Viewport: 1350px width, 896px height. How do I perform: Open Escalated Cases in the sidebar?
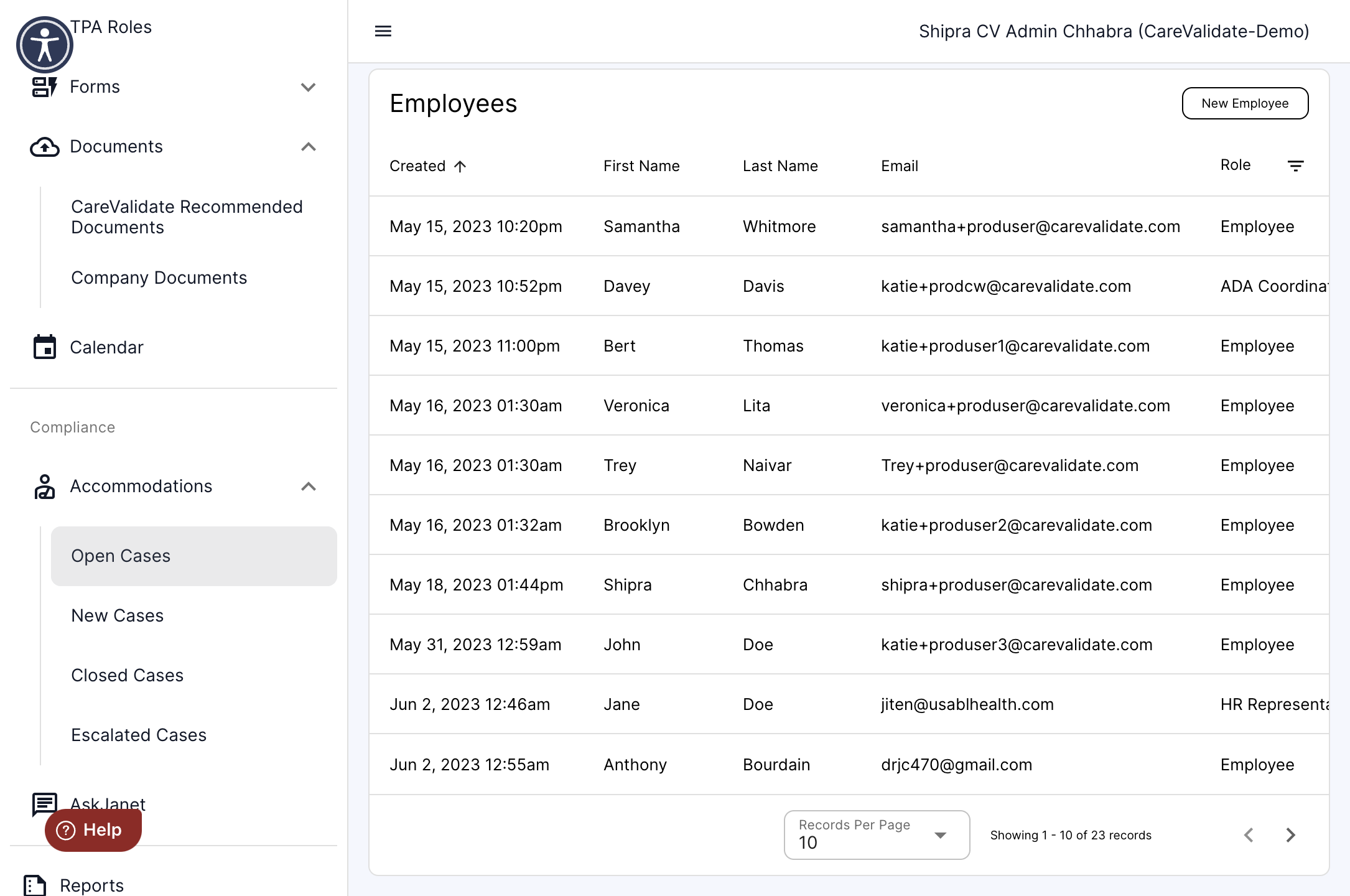point(139,735)
